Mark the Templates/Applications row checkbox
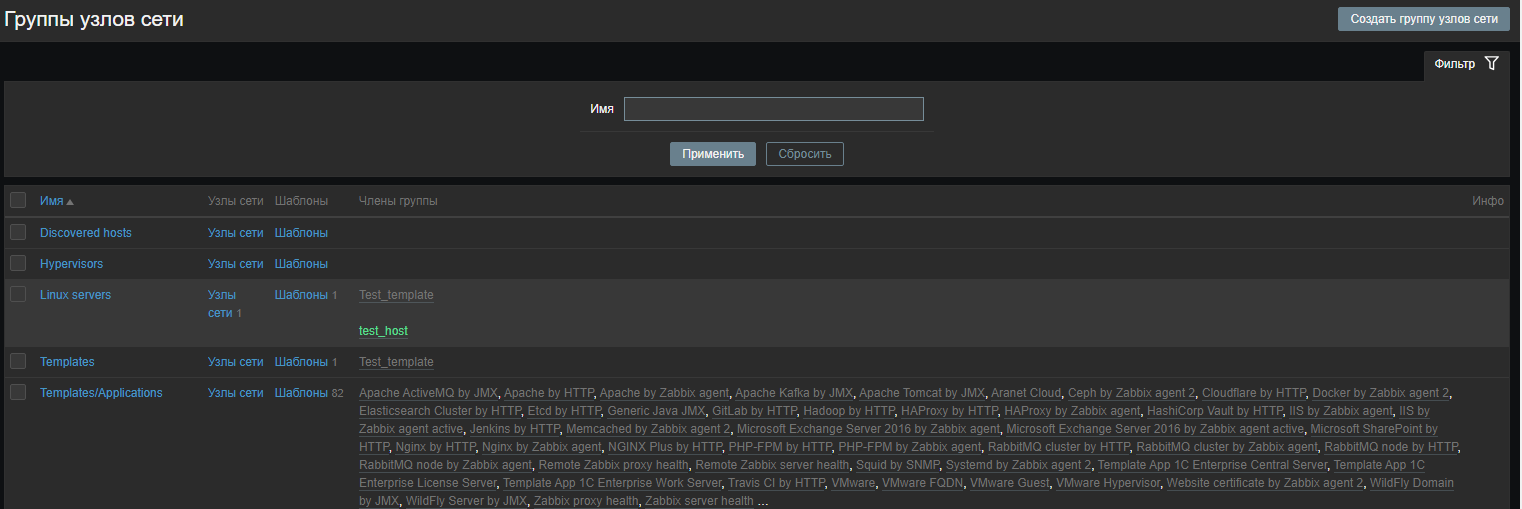Viewport: 1522px width, 509px height. pos(18,393)
